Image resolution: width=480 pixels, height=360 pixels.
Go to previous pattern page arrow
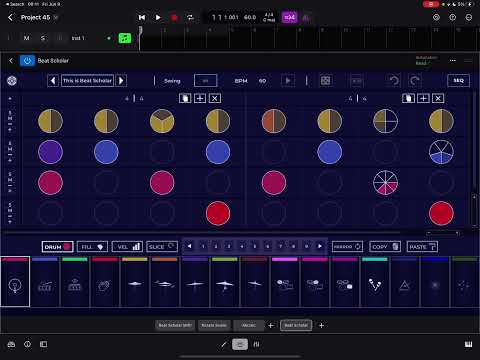pyautogui.click(x=189, y=246)
